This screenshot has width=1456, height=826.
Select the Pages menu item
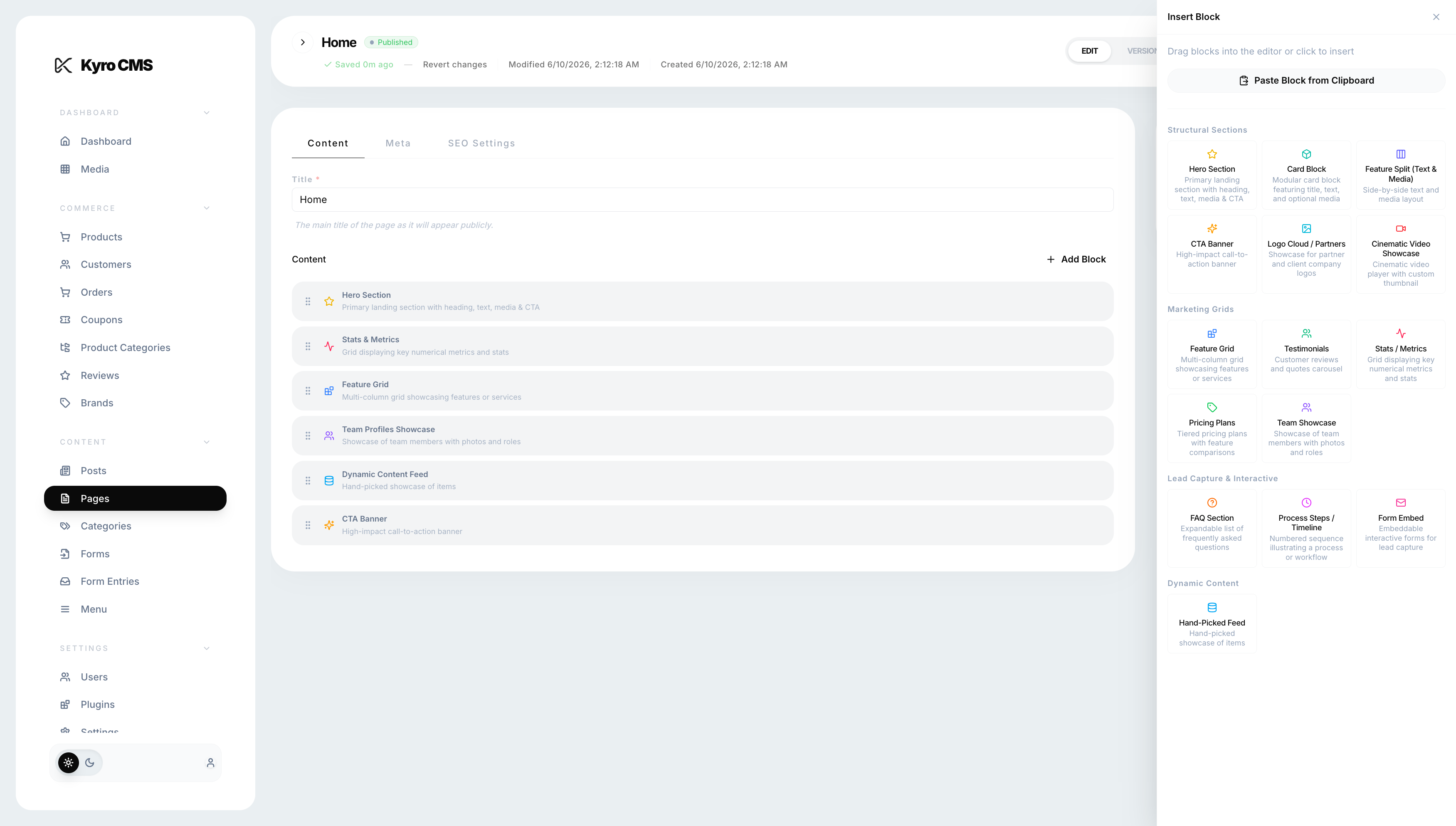pyautogui.click(x=135, y=498)
